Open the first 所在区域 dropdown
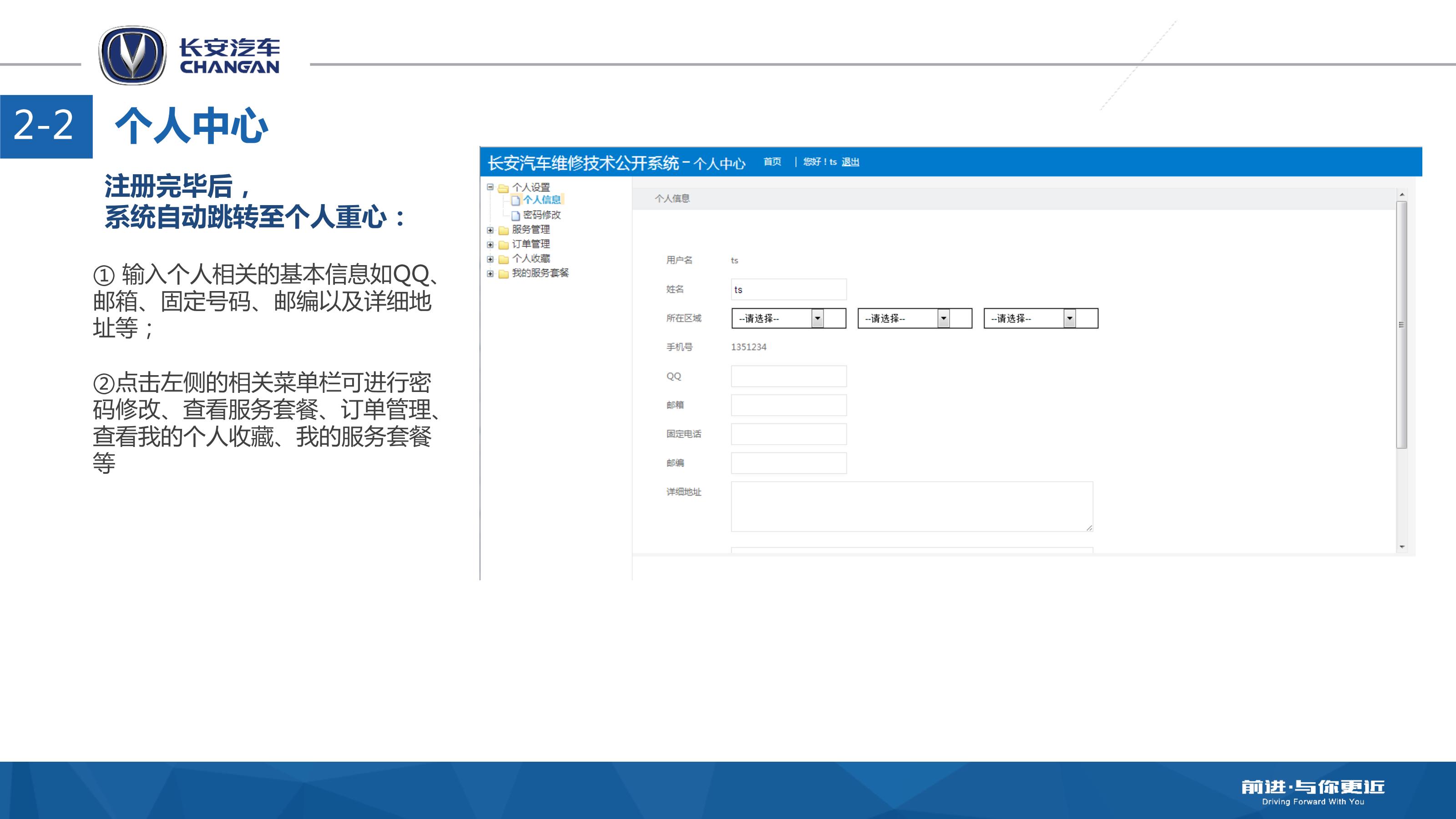The height and width of the screenshot is (819, 1456). tap(817, 319)
